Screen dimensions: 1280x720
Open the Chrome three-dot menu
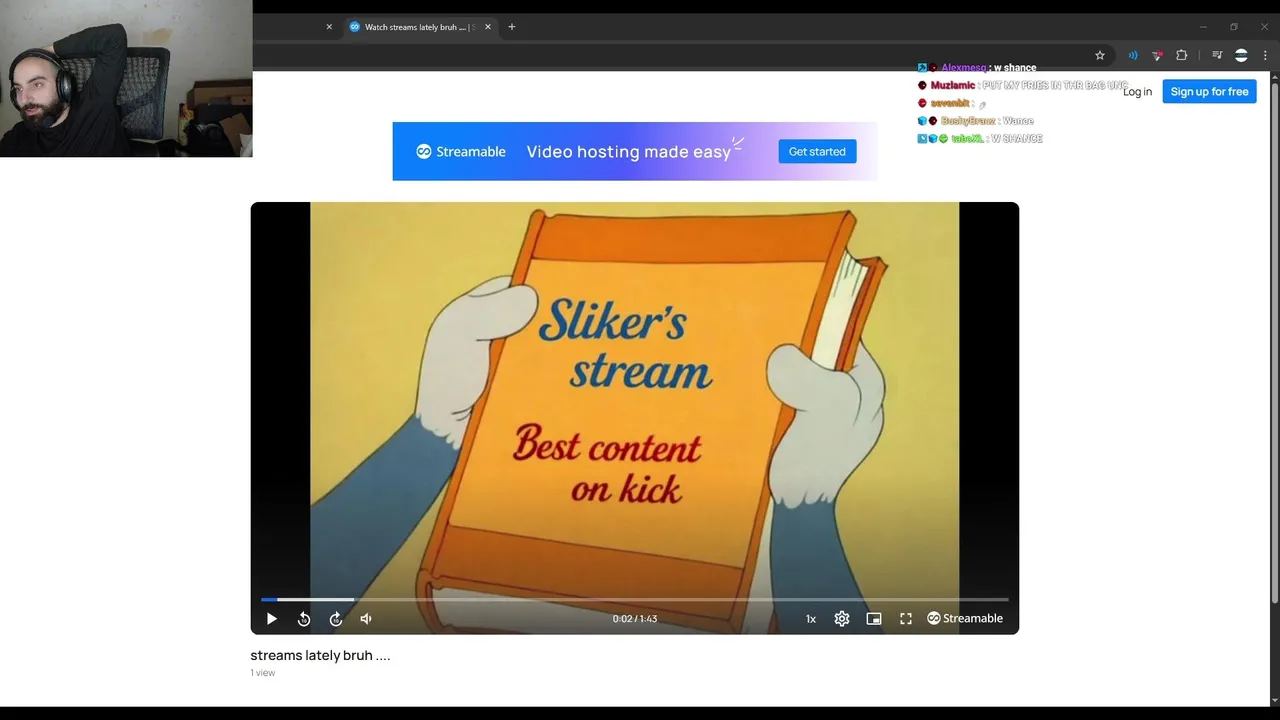pos(1265,55)
